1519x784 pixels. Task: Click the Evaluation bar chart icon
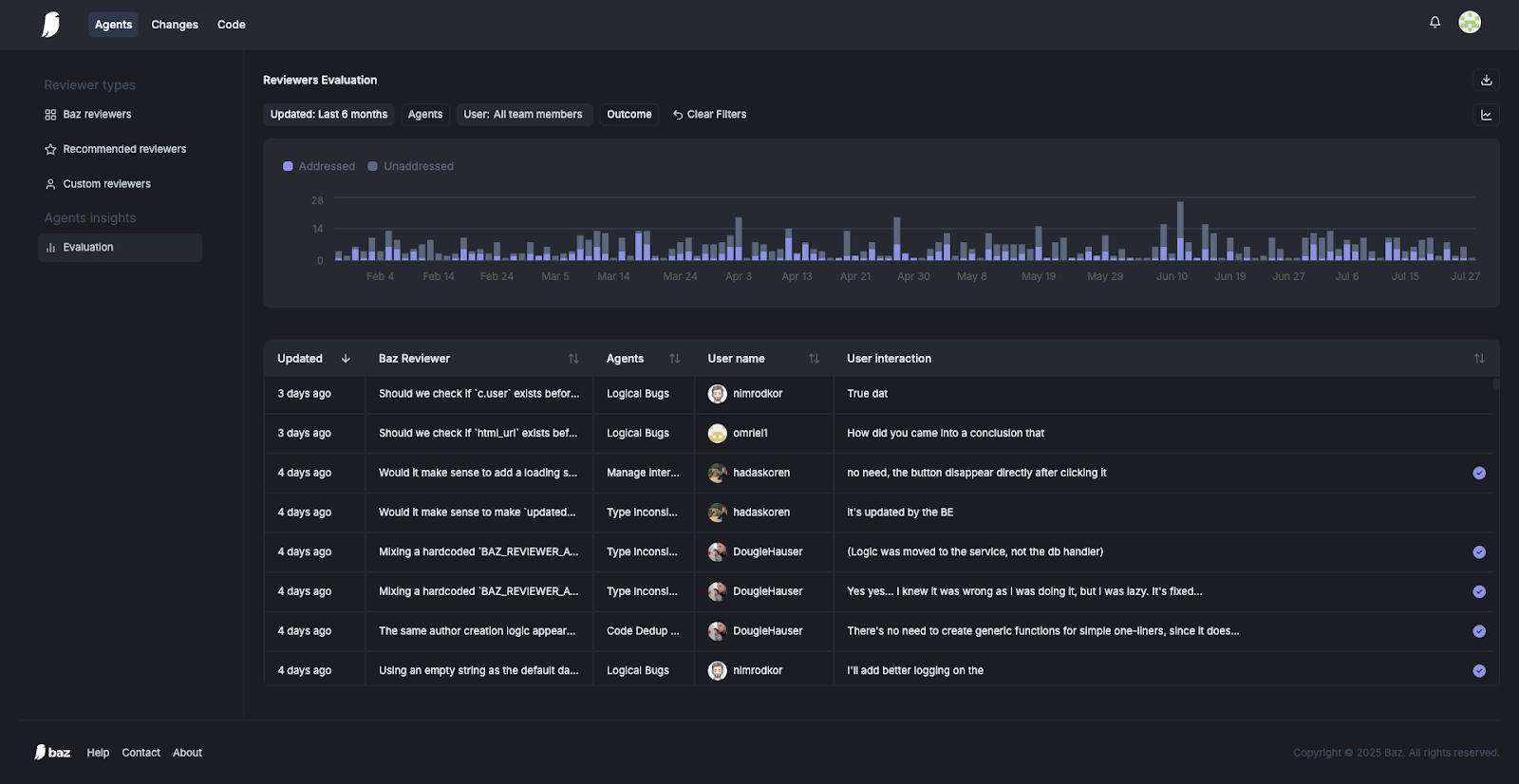tap(50, 248)
